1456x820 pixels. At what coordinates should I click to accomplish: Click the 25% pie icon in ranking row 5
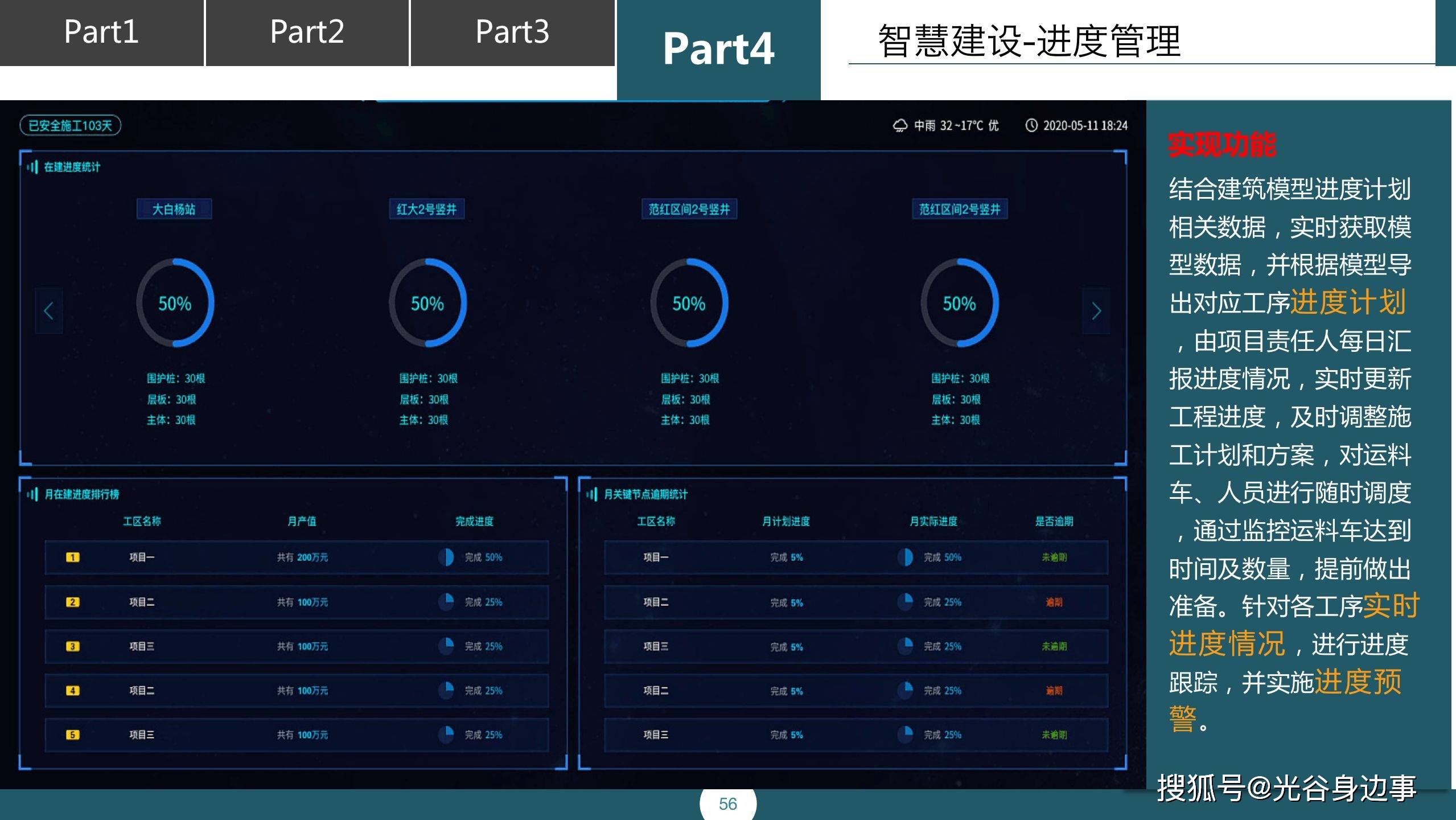pyautogui.click(x=446, y=735)
